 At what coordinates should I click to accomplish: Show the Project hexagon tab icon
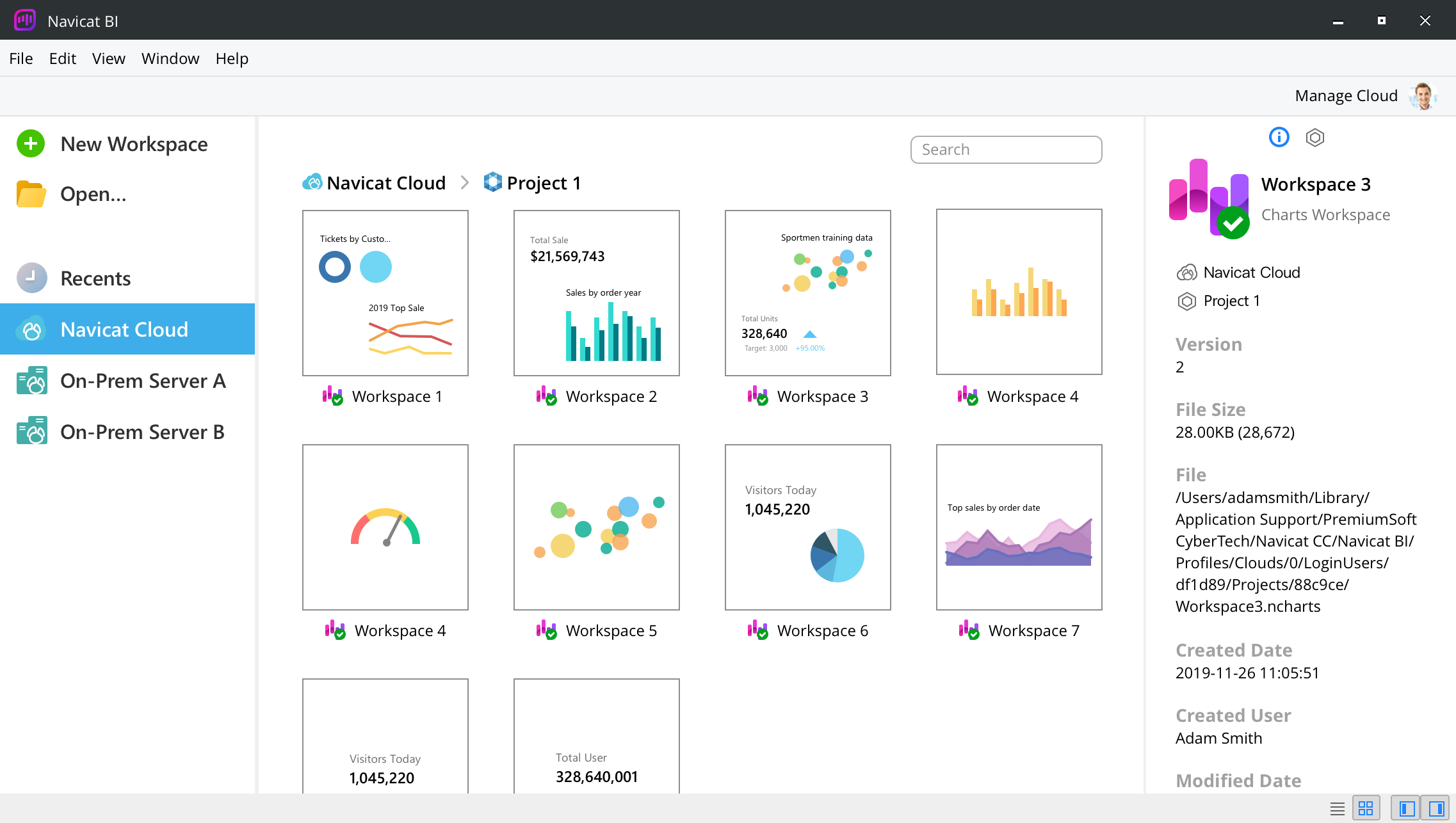click(1314, 137)
